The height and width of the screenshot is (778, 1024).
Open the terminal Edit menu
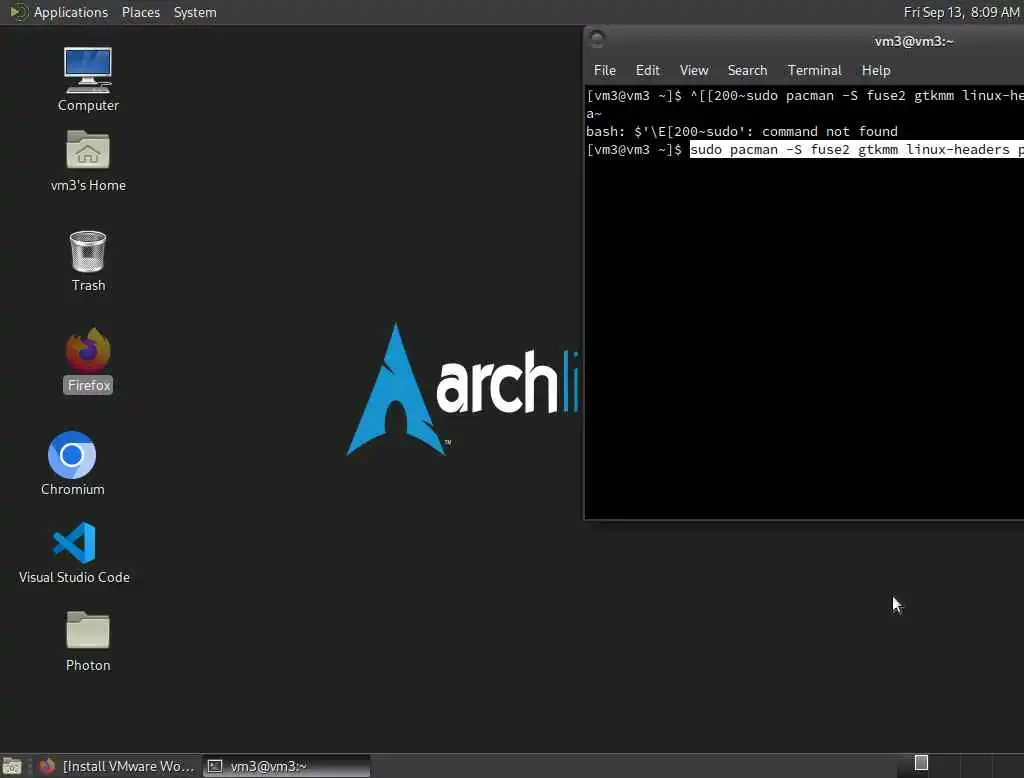click(x=647, y=70)
